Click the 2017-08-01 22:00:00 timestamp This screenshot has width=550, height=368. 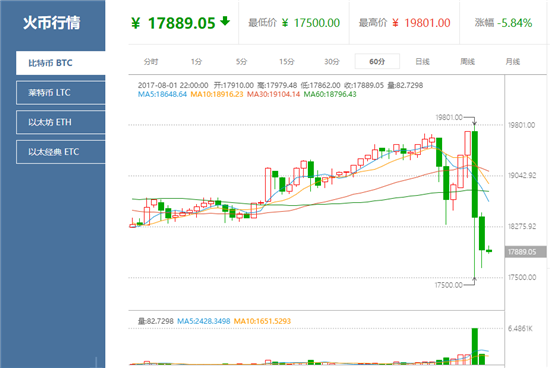173,85
